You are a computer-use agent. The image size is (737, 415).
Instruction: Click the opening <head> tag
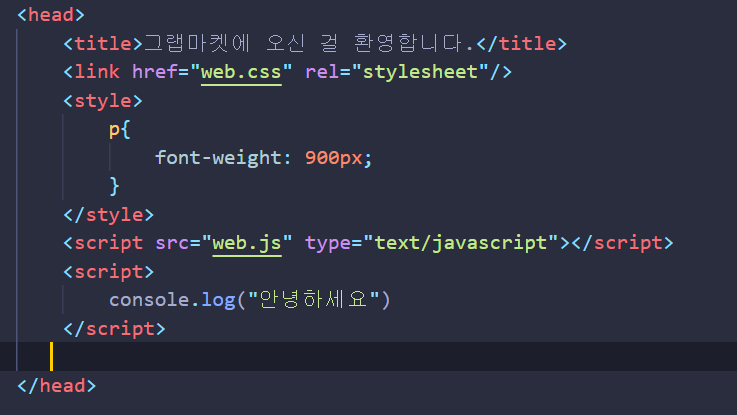coord(51,15)
